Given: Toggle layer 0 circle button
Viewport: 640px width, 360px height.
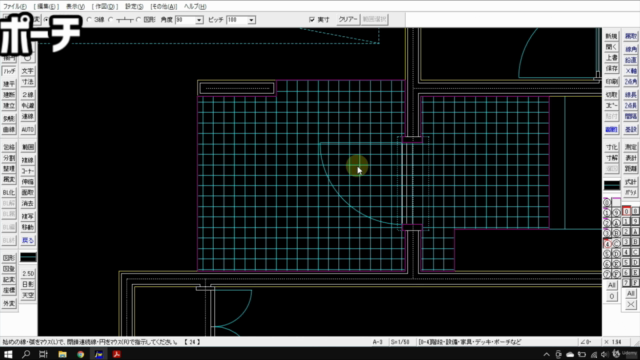Looking at the screenshot, I should click(x=607, y=203).
